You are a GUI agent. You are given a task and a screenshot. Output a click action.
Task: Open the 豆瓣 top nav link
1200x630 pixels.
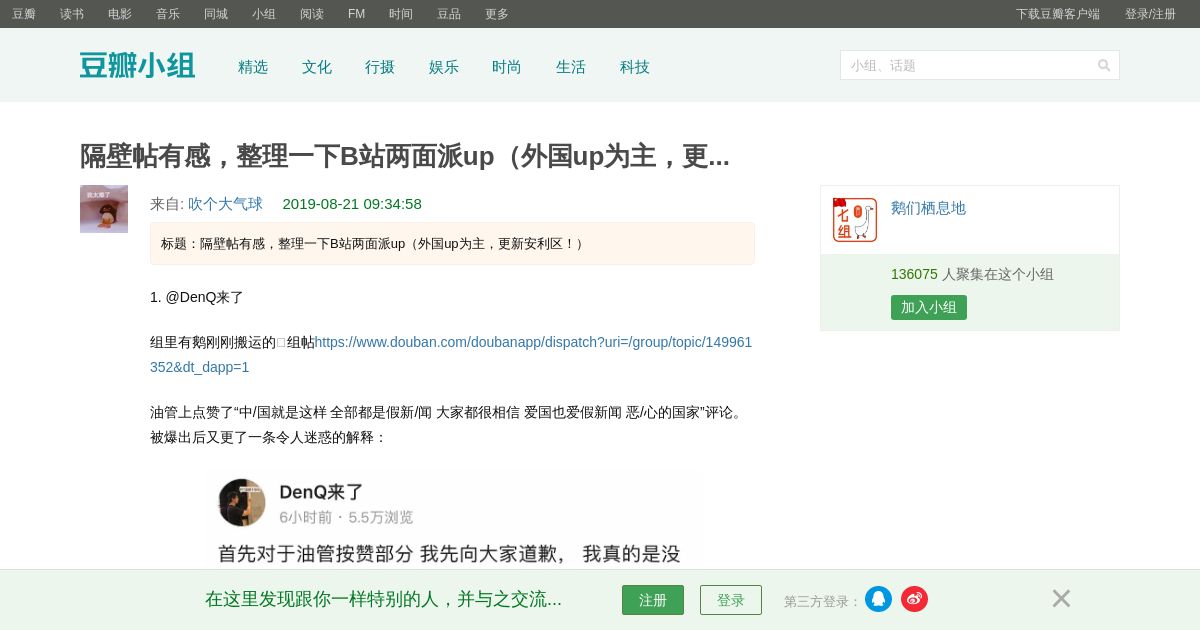point(24,14)
